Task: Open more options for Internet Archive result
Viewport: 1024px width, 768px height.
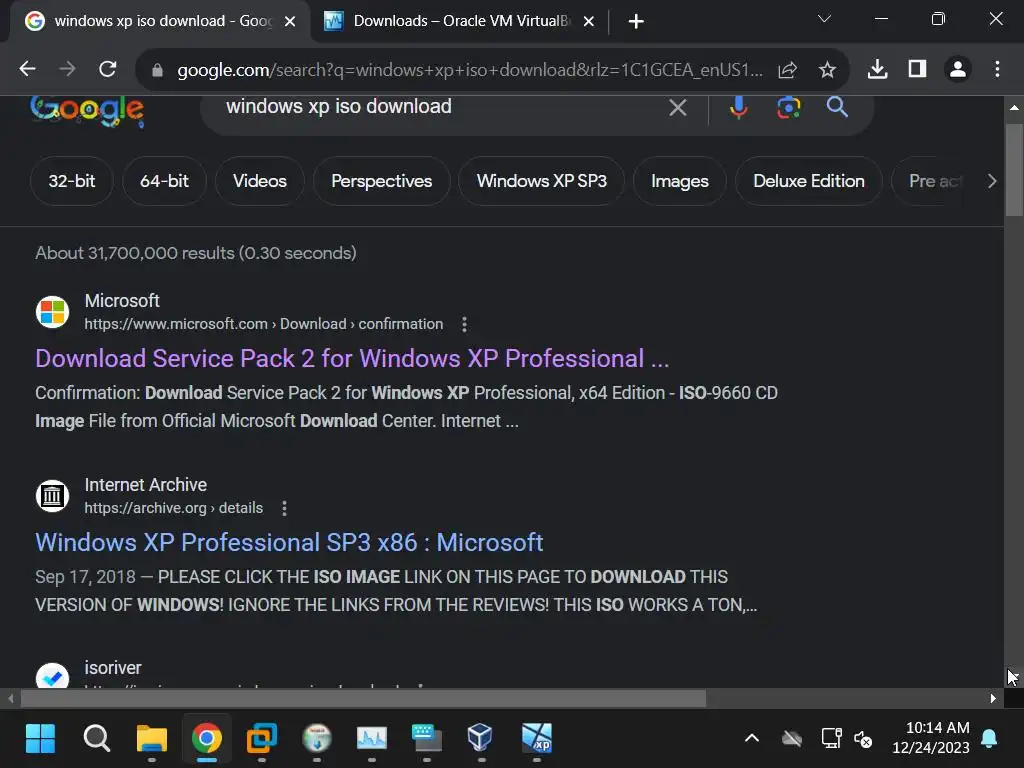Action: click(284, 508)
